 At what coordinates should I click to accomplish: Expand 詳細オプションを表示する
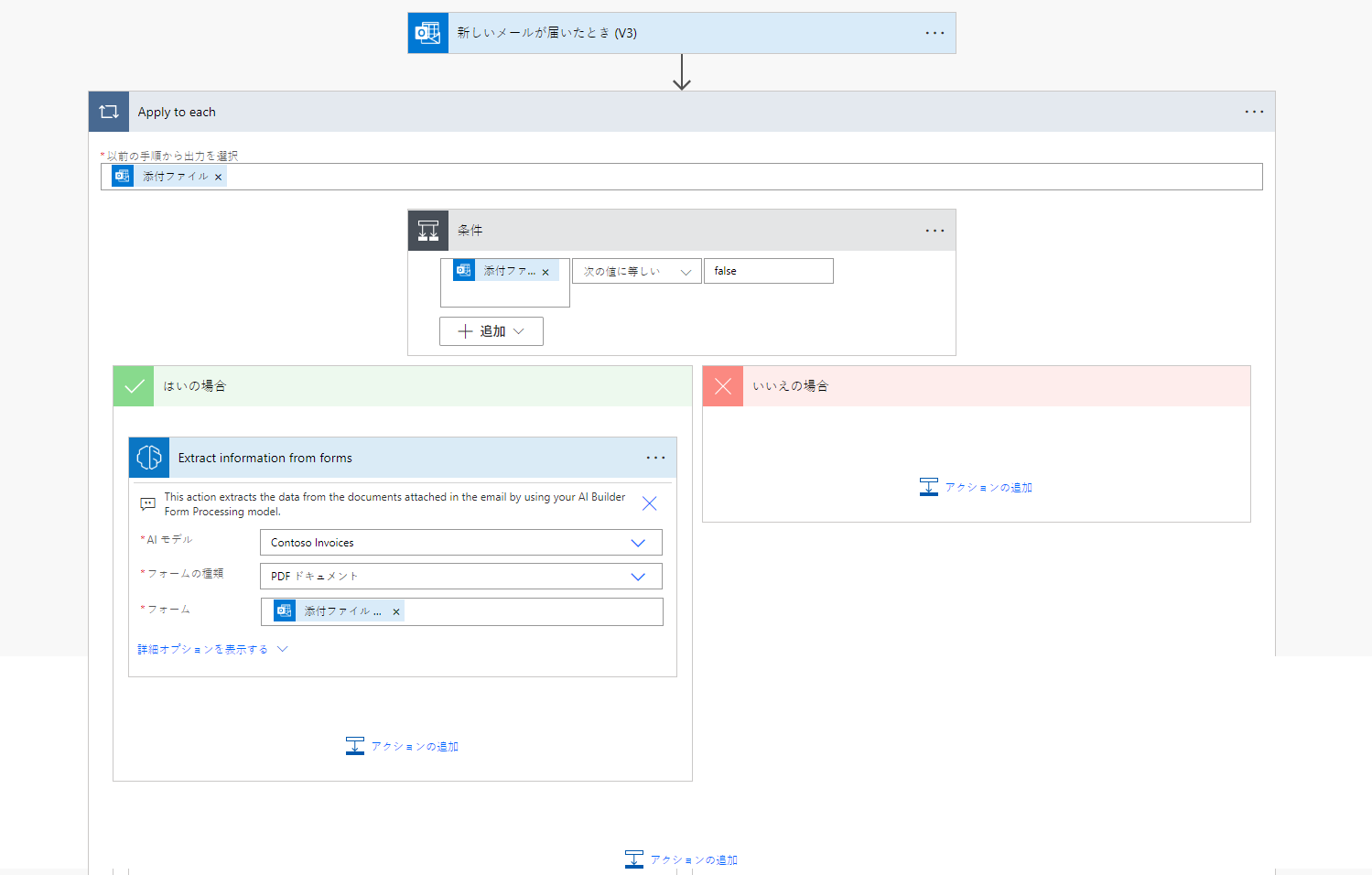tap(212, 649)
